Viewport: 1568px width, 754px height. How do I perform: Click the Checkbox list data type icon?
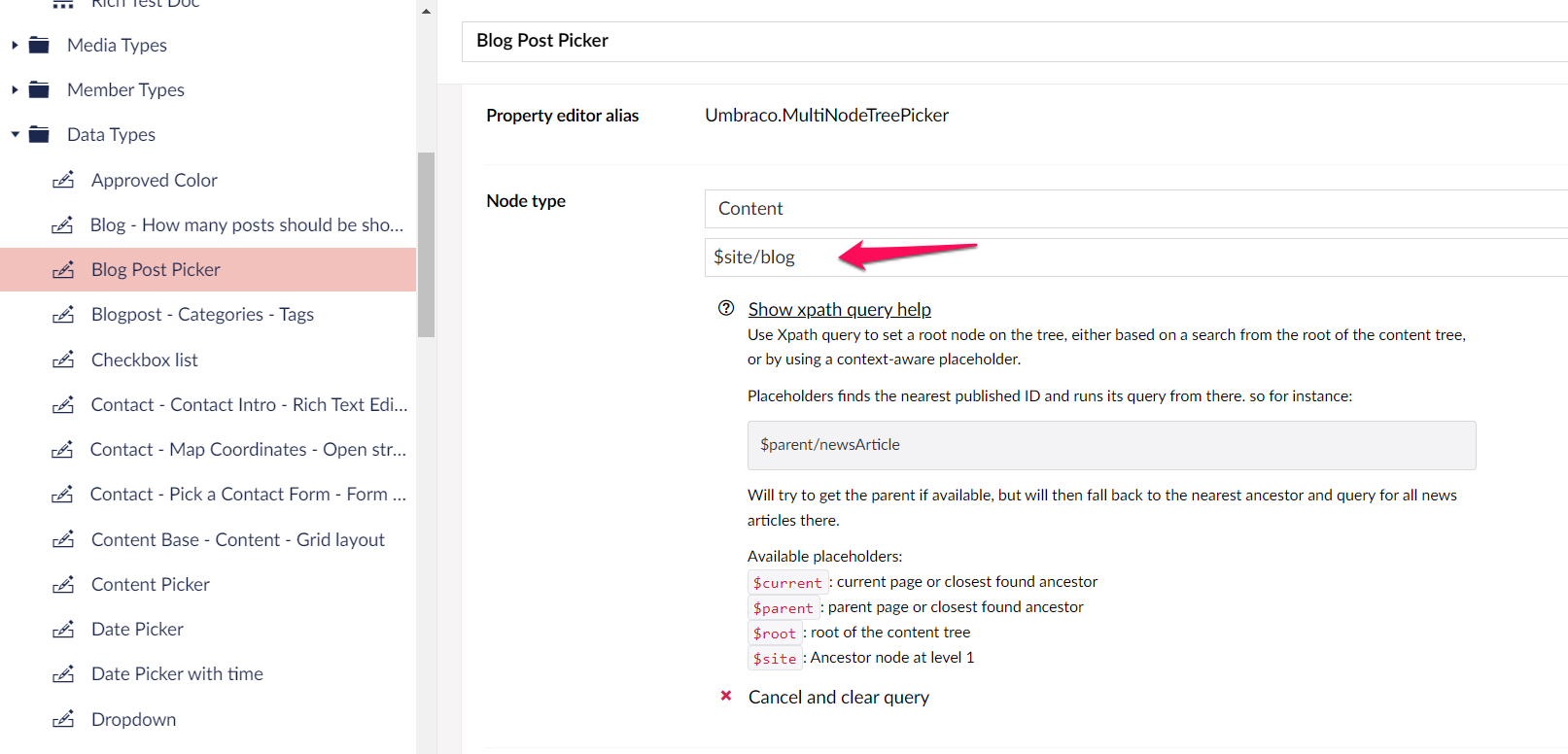pyautogui.click(x=63, y=360)
